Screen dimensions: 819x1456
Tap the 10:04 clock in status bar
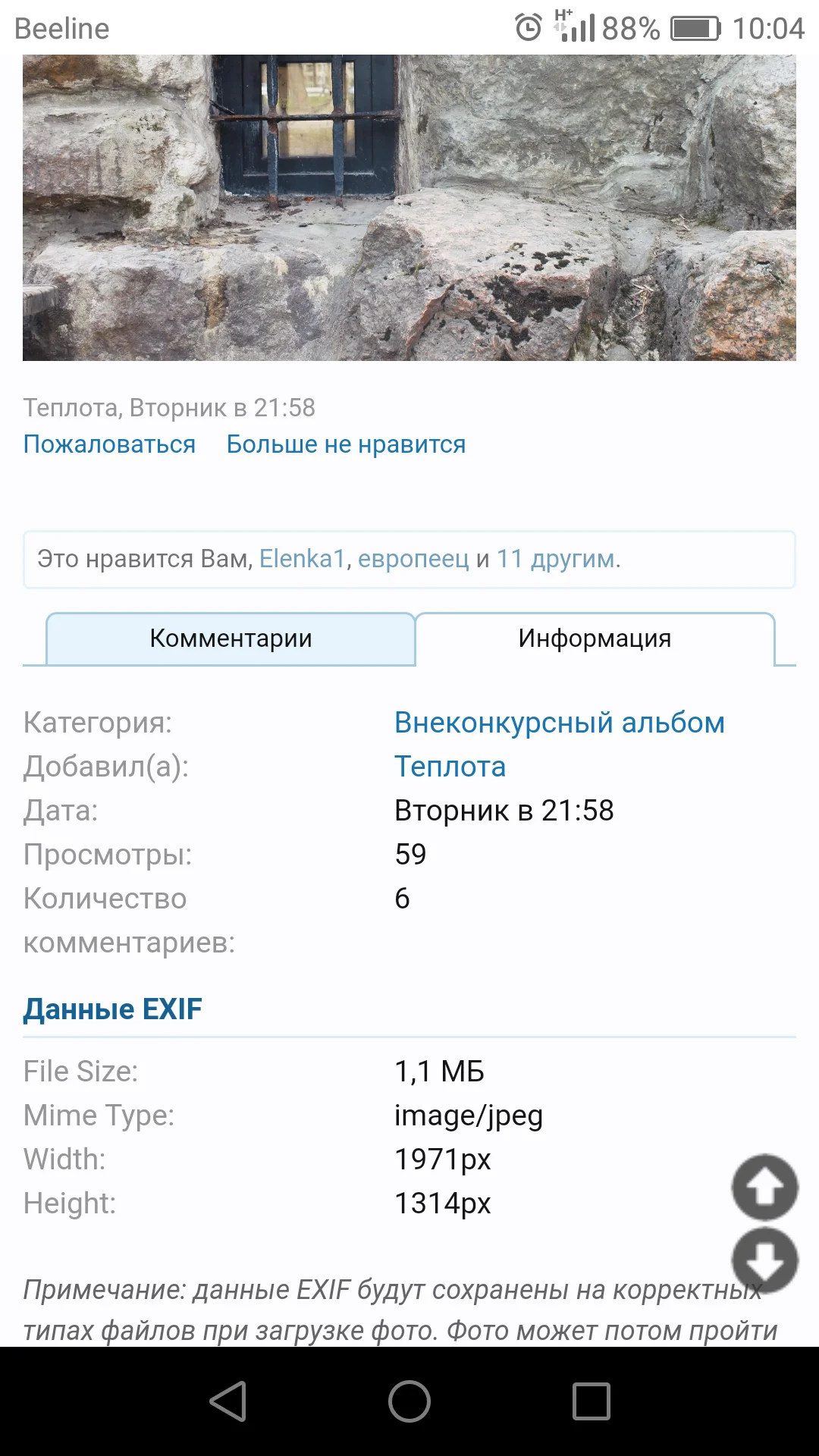click(769, 28)
